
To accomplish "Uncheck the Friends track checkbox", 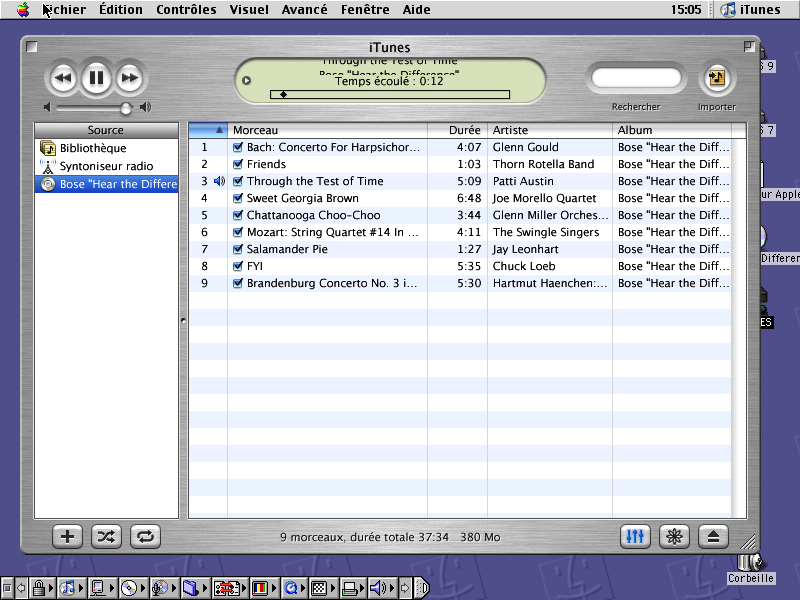I will pos(237,164).
